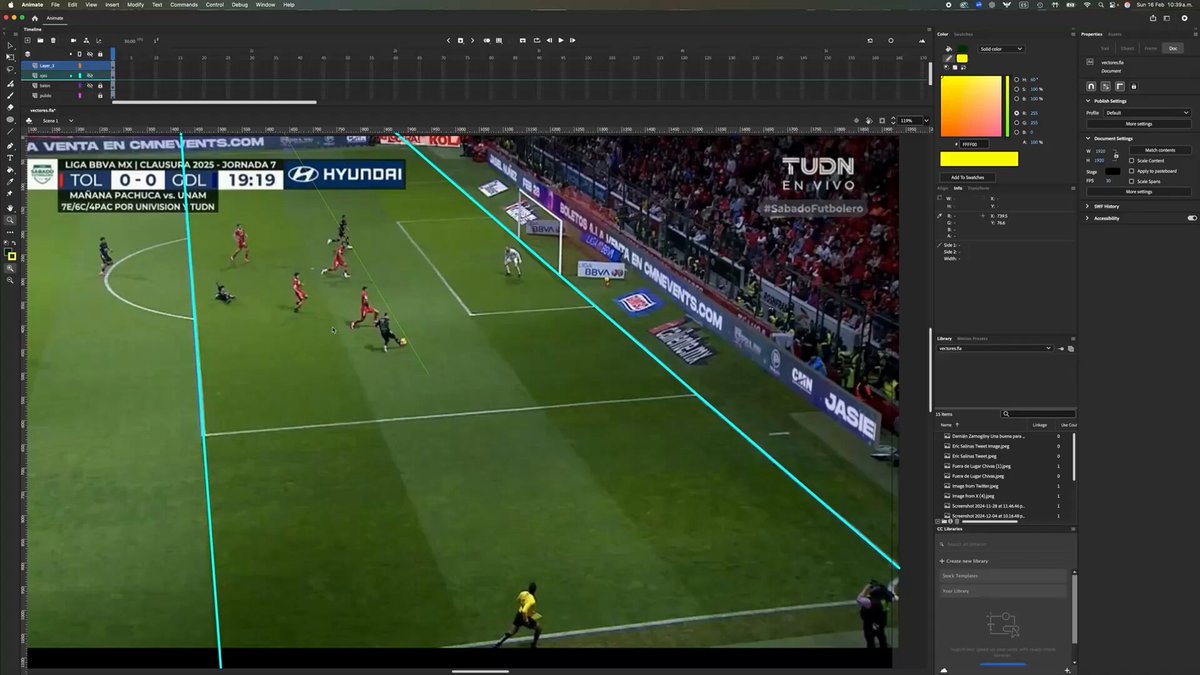Create a new layer folder
Screen dimensions: 1200x675
click(x=40, y=40)
